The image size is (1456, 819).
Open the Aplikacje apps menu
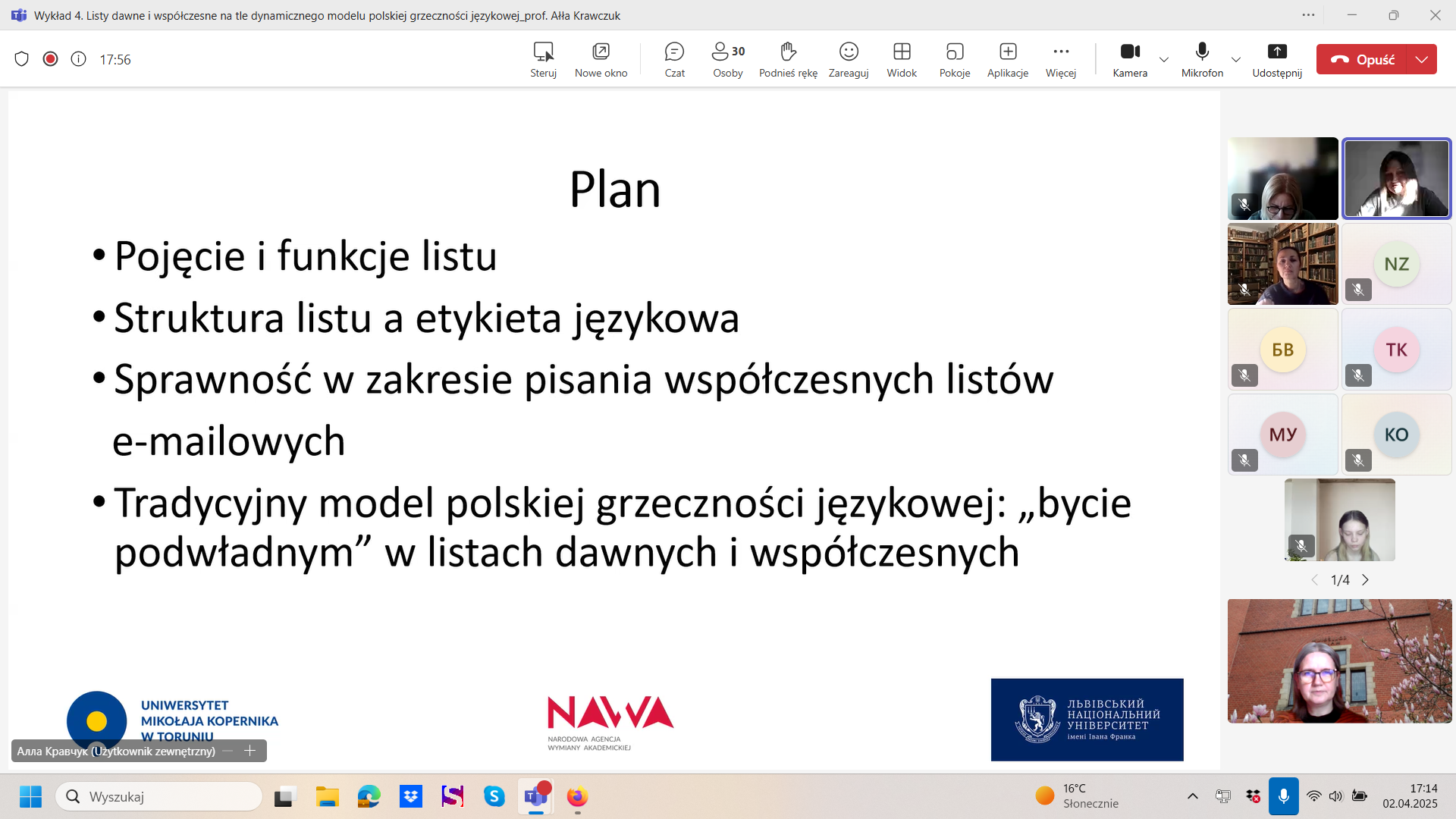(x=1008, y=59)
